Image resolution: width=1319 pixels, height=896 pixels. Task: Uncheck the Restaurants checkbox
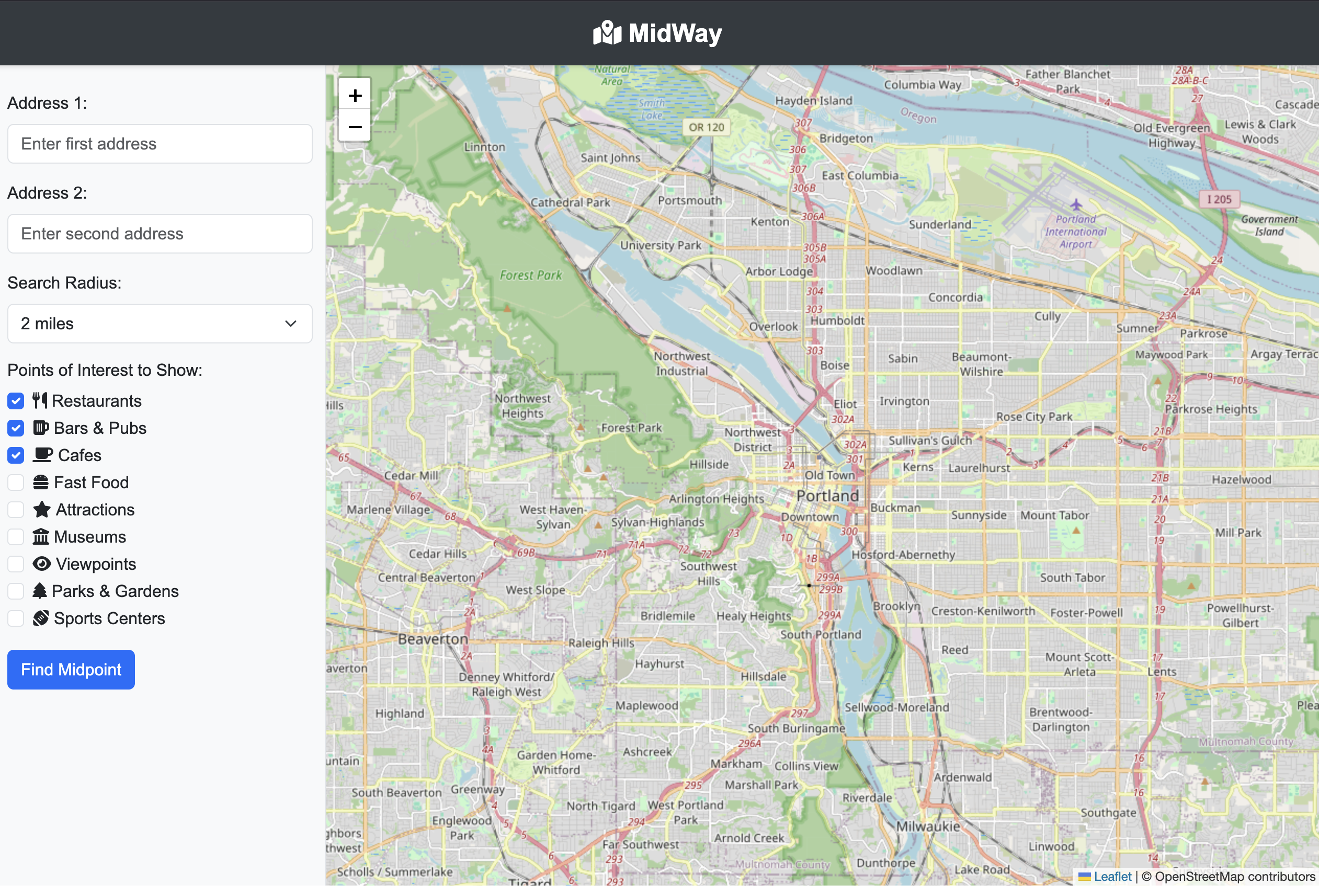15,400
